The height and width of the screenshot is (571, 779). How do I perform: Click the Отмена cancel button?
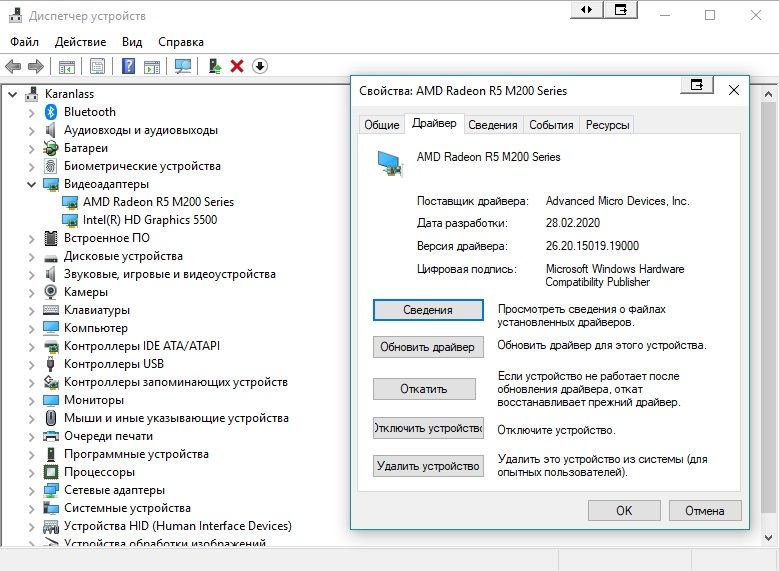(x=704, y=510)
